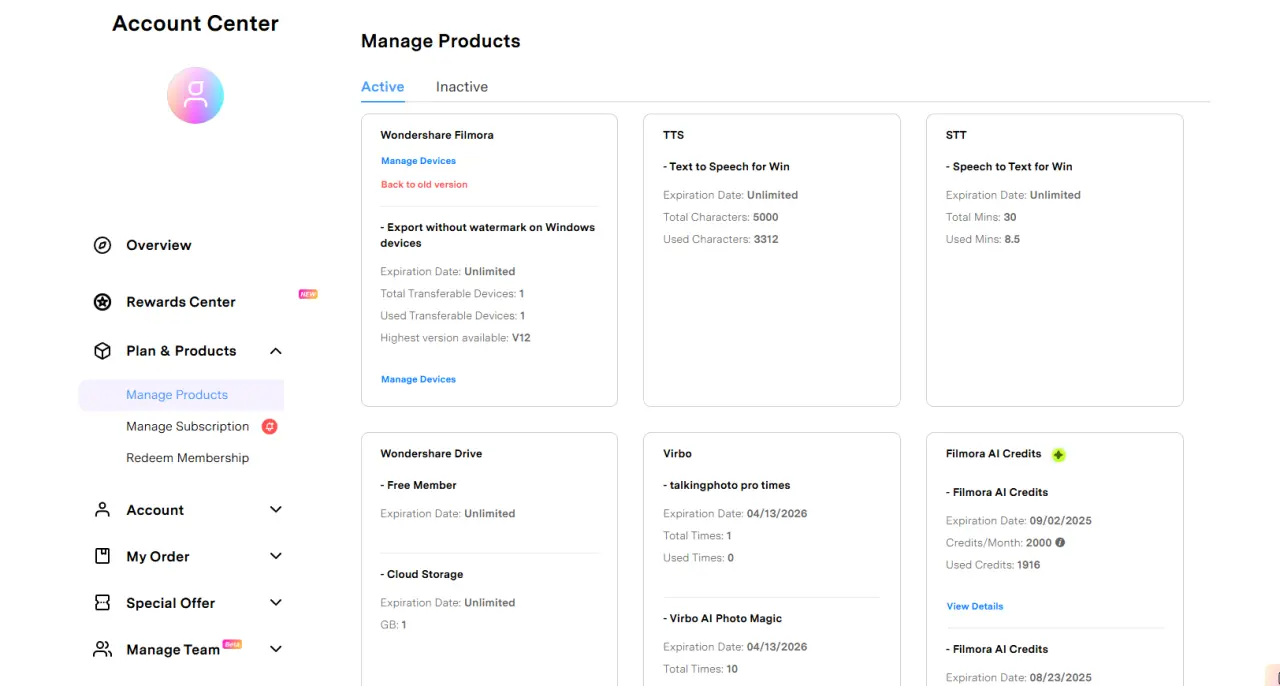Screen dimensions: 1280x686
Task: Click the info icon next to Credits/Month
Action: click(x=1060, y=543)
